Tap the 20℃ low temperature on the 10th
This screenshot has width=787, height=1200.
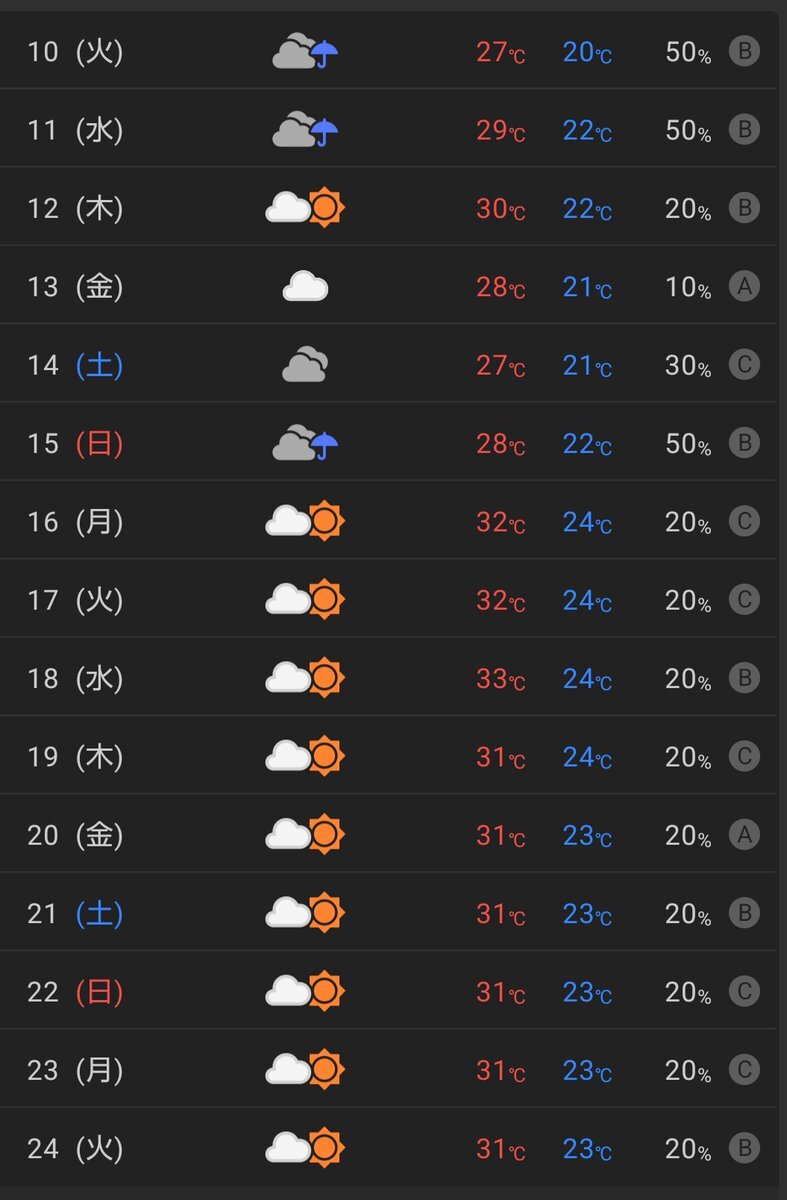(587, 52)
